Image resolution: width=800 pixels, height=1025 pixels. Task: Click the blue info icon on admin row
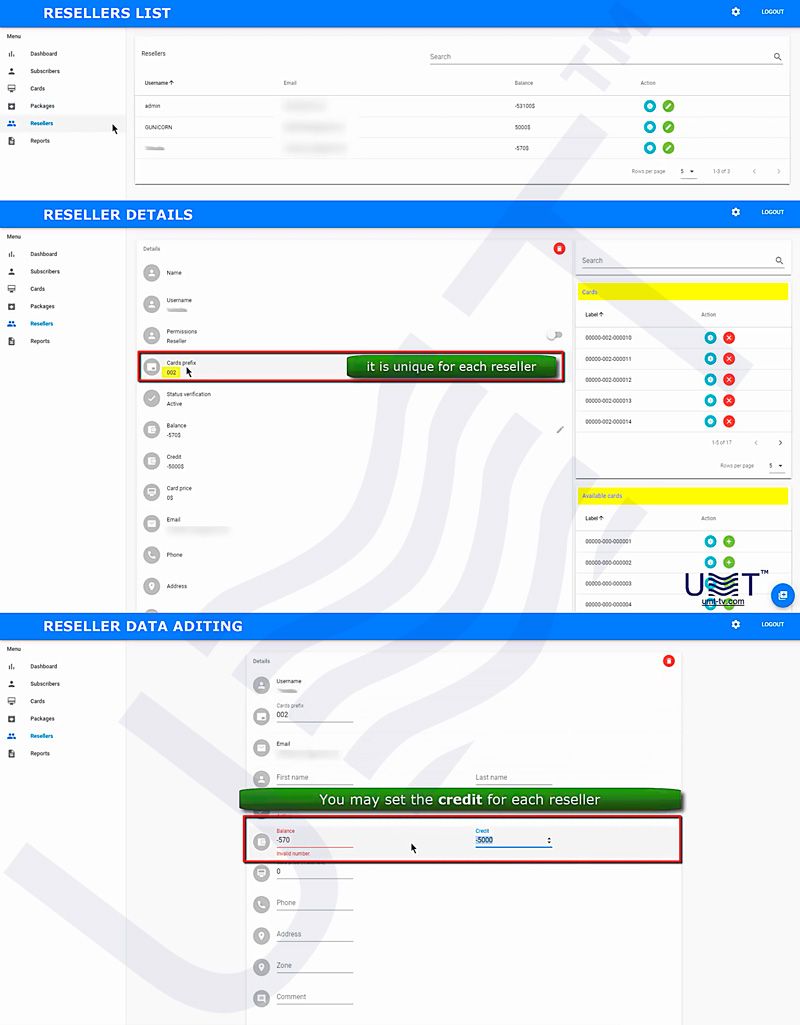pyautogui.click(x=647, y=105)
